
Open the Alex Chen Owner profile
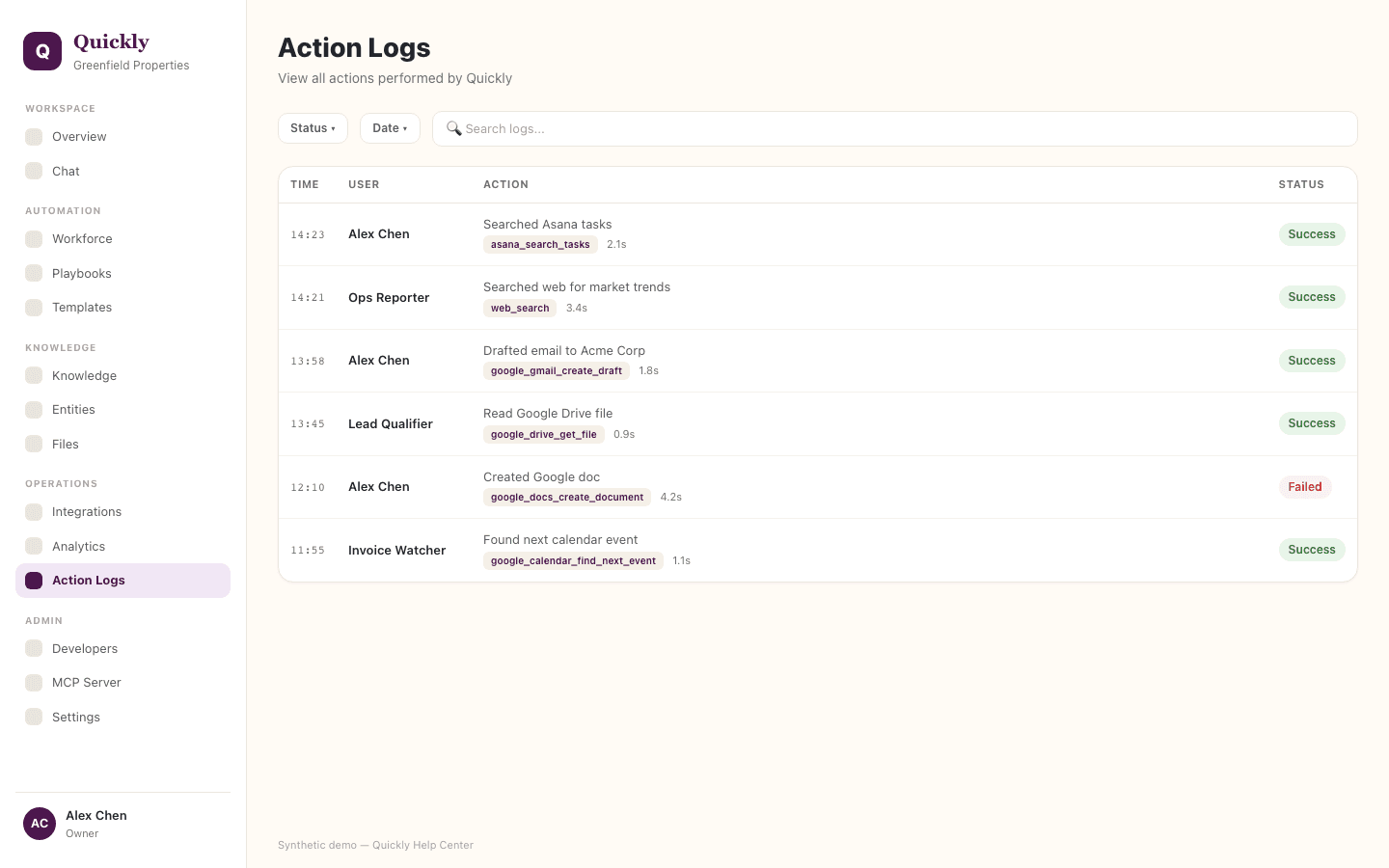coord(123,824)
